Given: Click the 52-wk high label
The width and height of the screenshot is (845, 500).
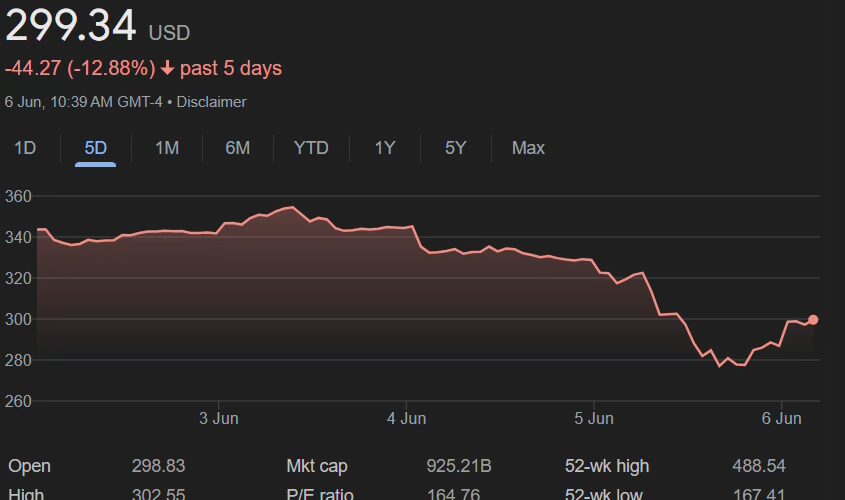Looking at the screenshot, I should click(x=607, y=466).
